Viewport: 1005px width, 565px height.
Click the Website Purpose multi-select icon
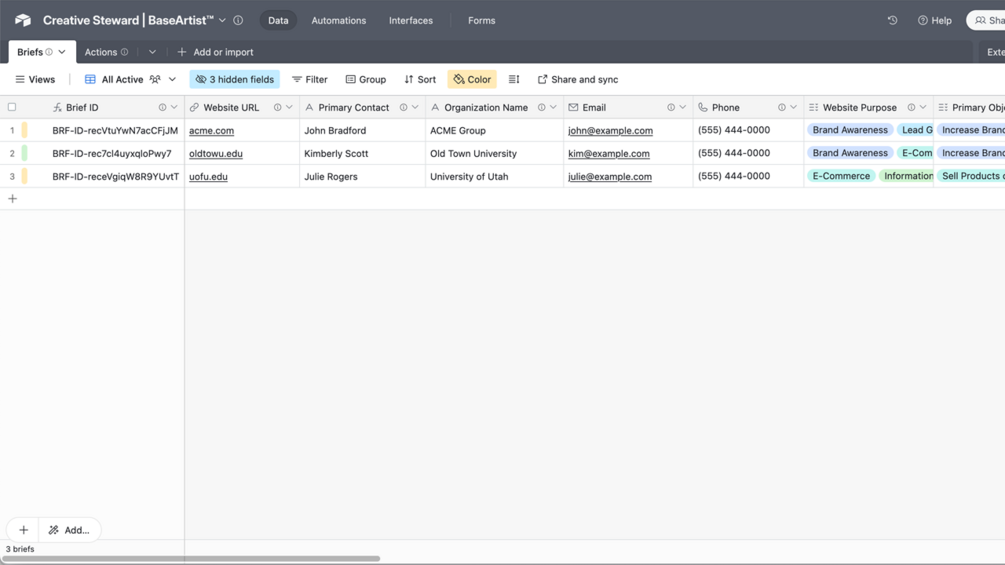[813, 108]
